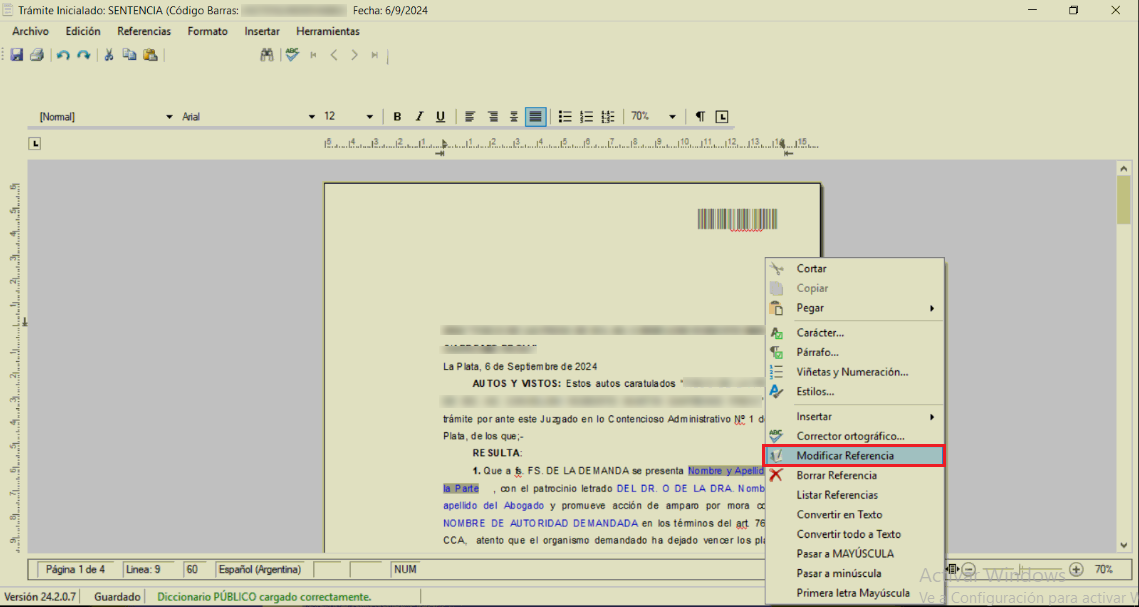The width and height of the screenshot is (1139, 607).
Task: Apply a numbered list
Action: pos(587,116)
